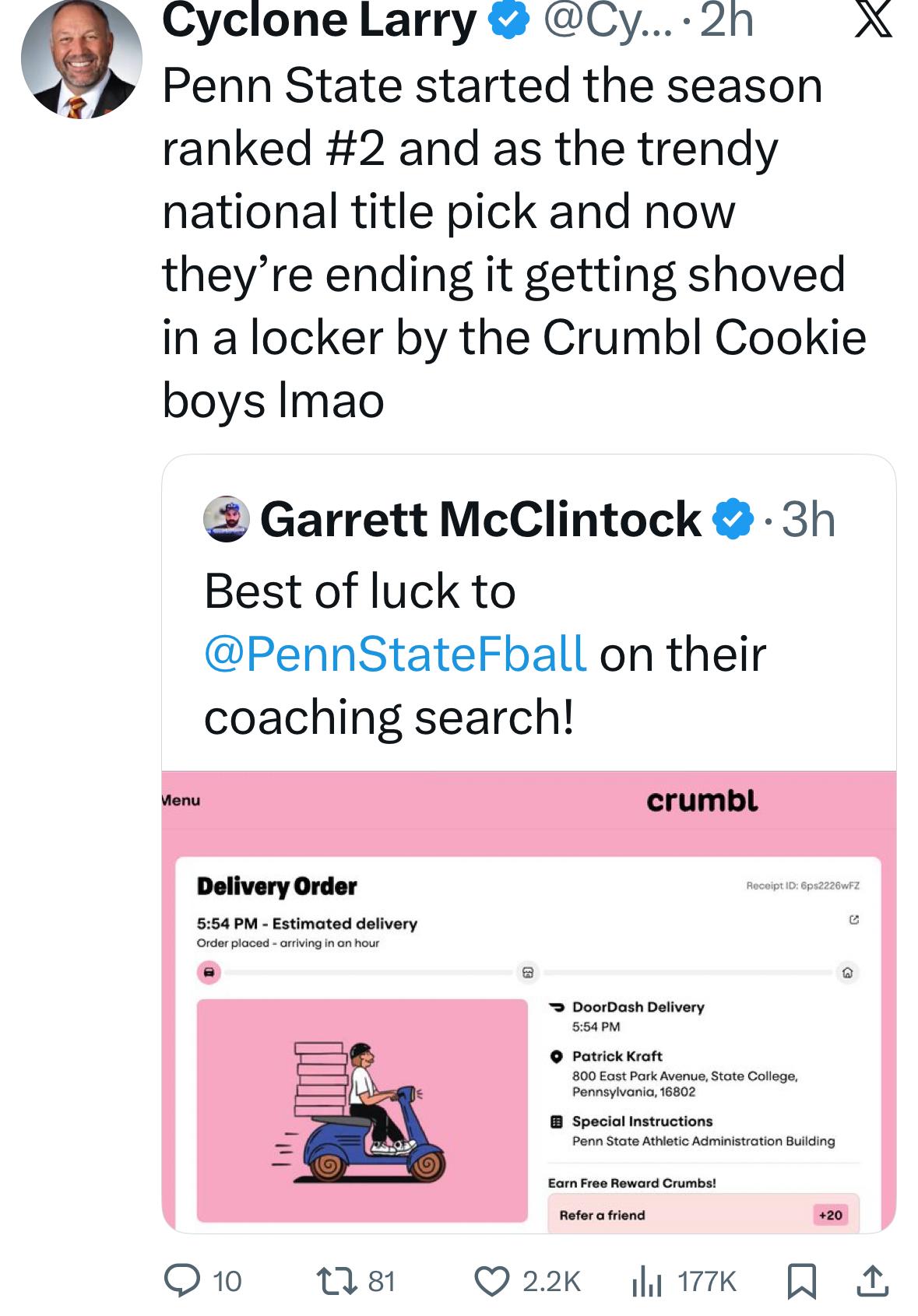Viewport: 918px width, 1316px height.
Task: Open Cyclone Larry's profile picture
Action: coord(82,58)
